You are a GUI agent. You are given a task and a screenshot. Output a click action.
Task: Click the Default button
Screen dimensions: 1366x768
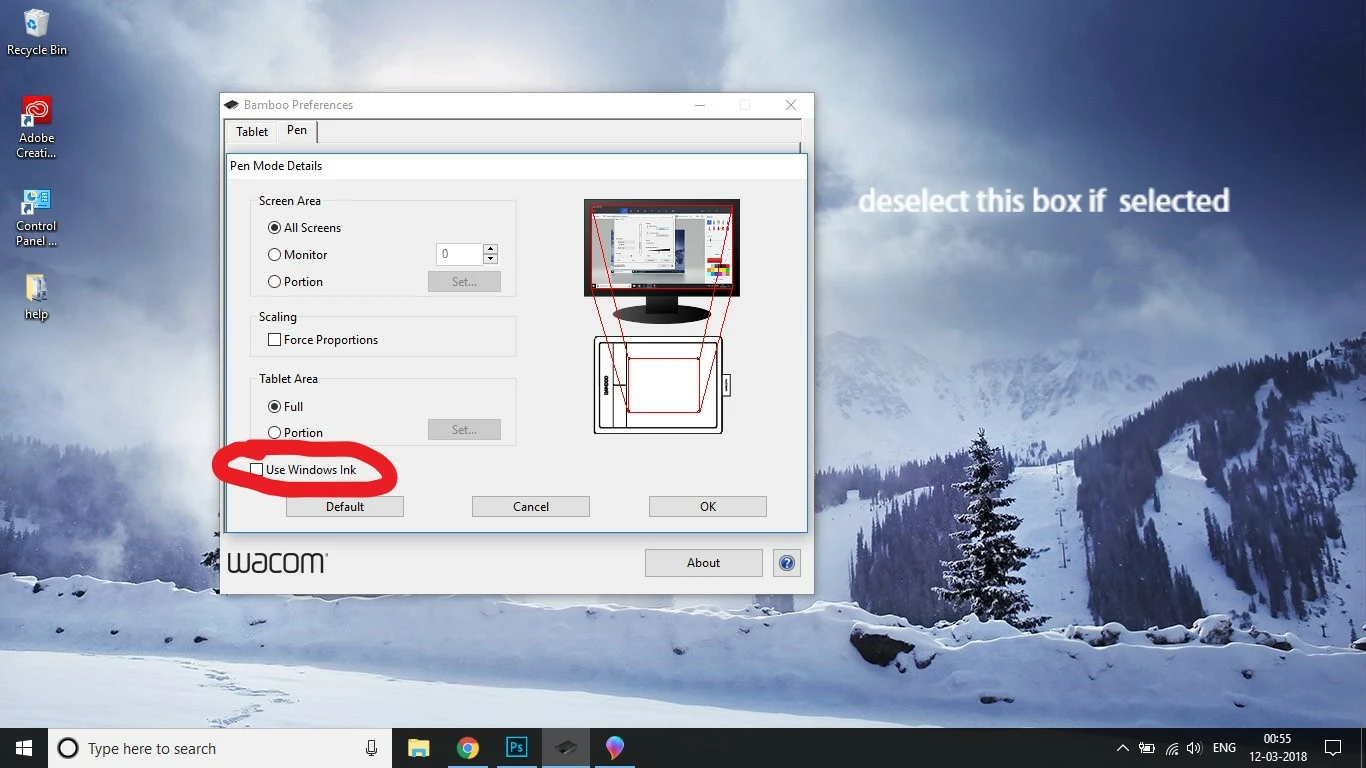pos(345,507)
